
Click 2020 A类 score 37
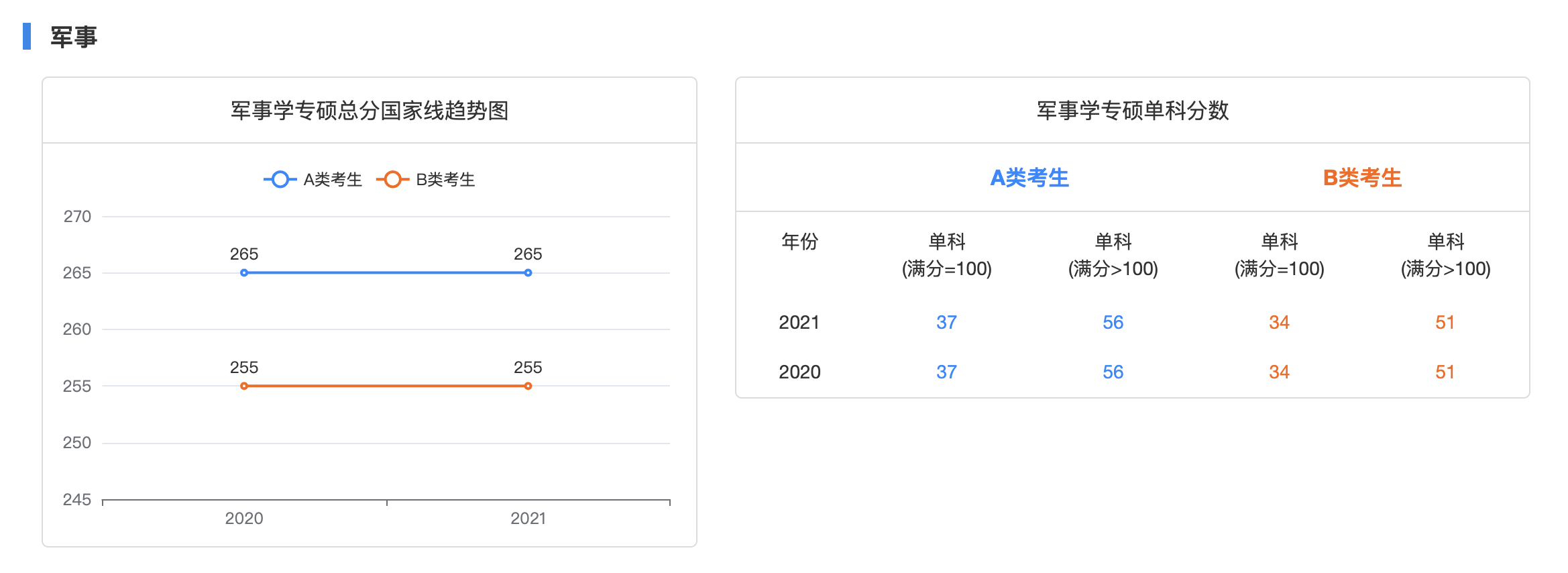[946, 372]
